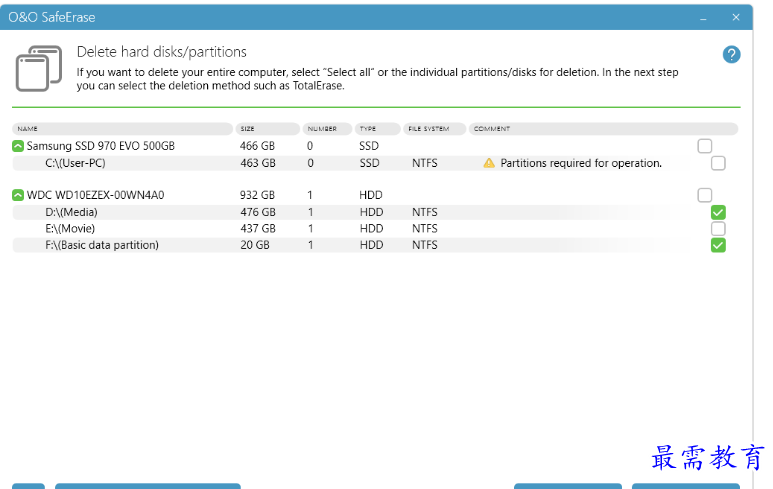773x489 pixels.
Task: Click the hard disks/partitions stacked windows icon
Action: [x=38, y=69]
